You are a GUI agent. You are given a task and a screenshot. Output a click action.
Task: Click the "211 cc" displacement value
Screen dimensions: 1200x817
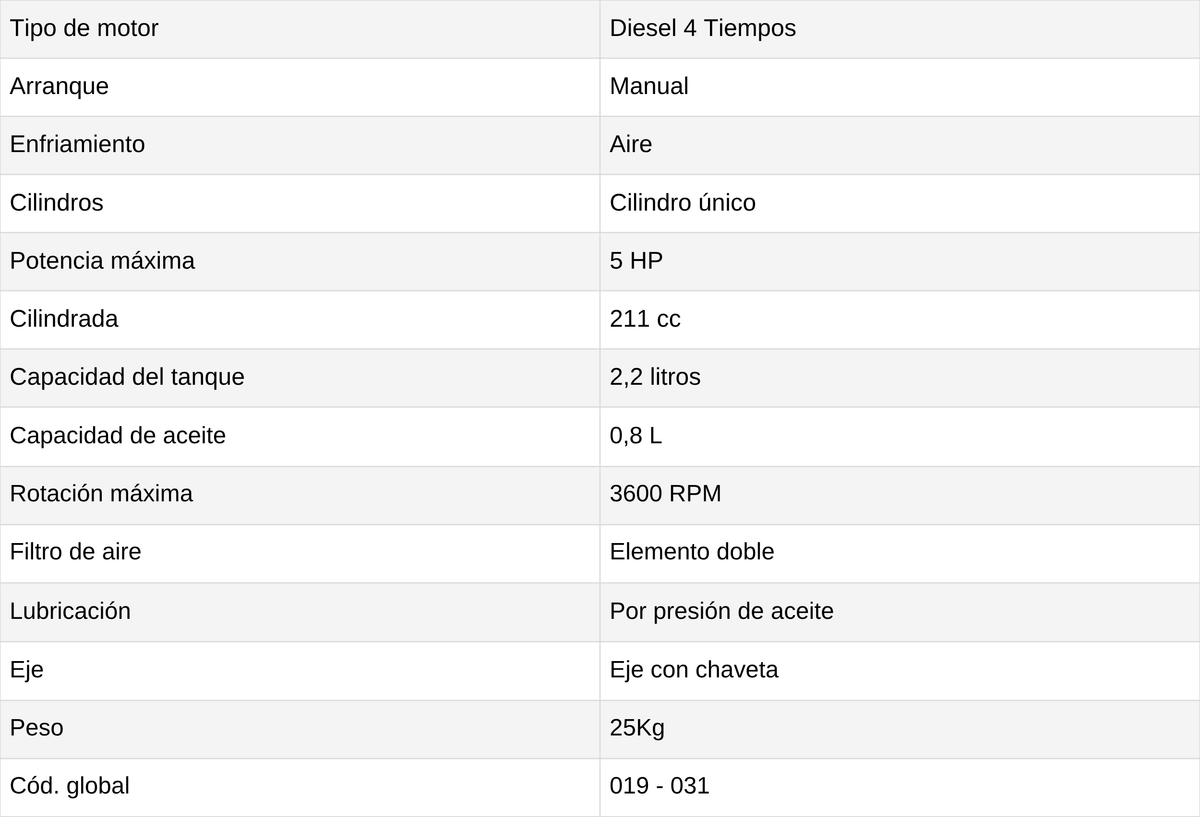pos(645,319)
